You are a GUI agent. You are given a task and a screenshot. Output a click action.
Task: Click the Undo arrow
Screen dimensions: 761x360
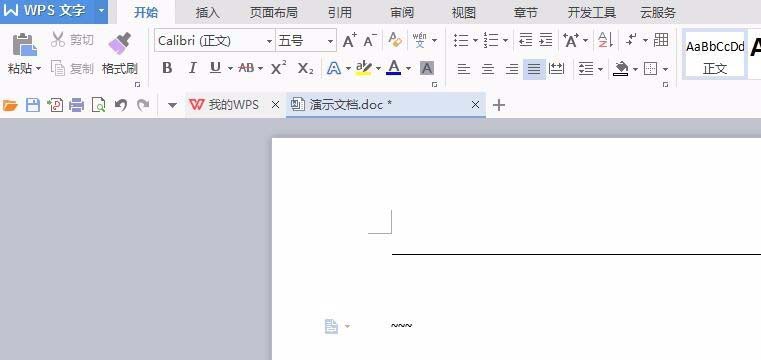pos(120,105)
